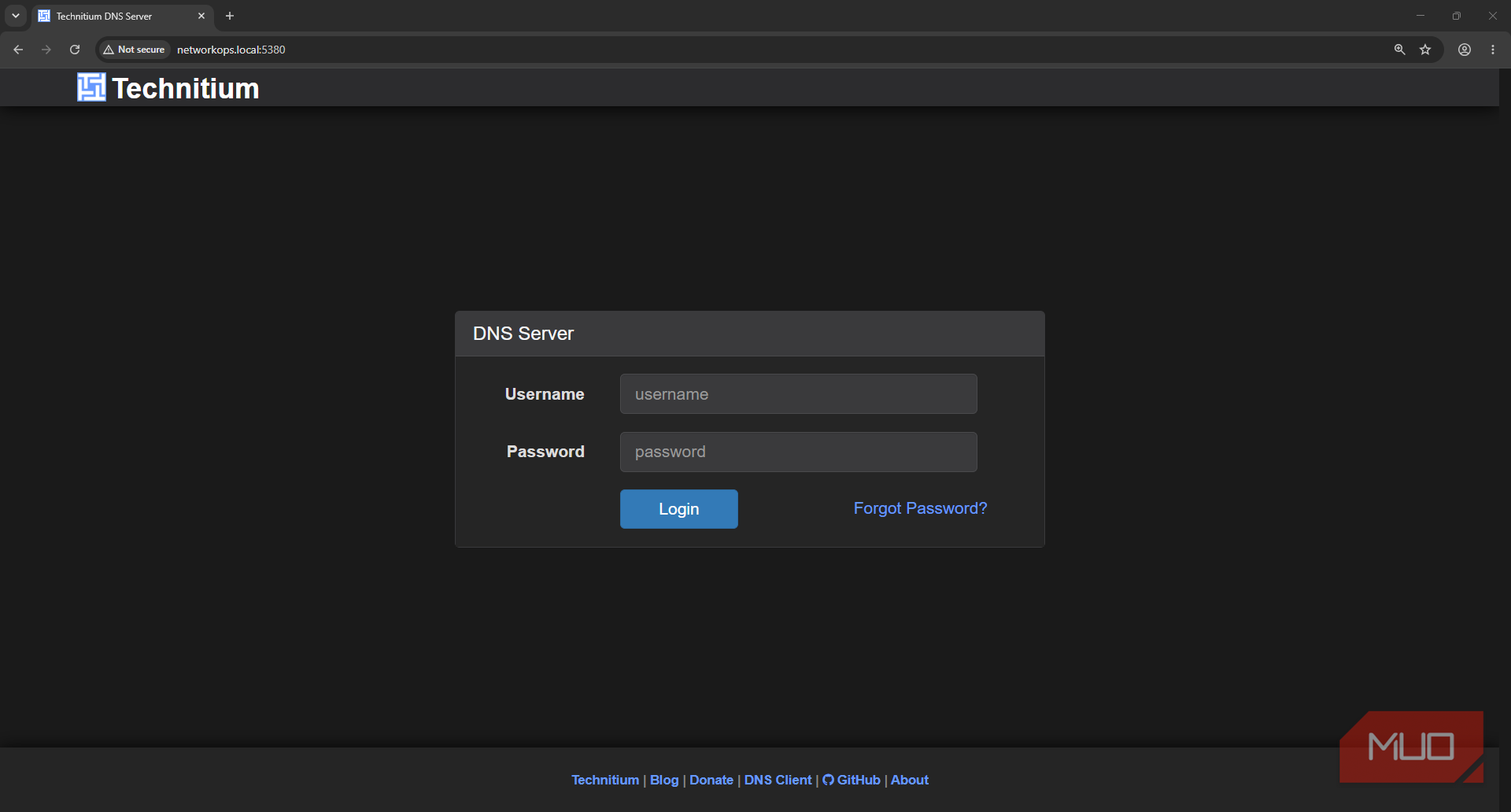Click the Password label
The height and width of the screenshot is (812, 1511).
click(x=545, y=452)
